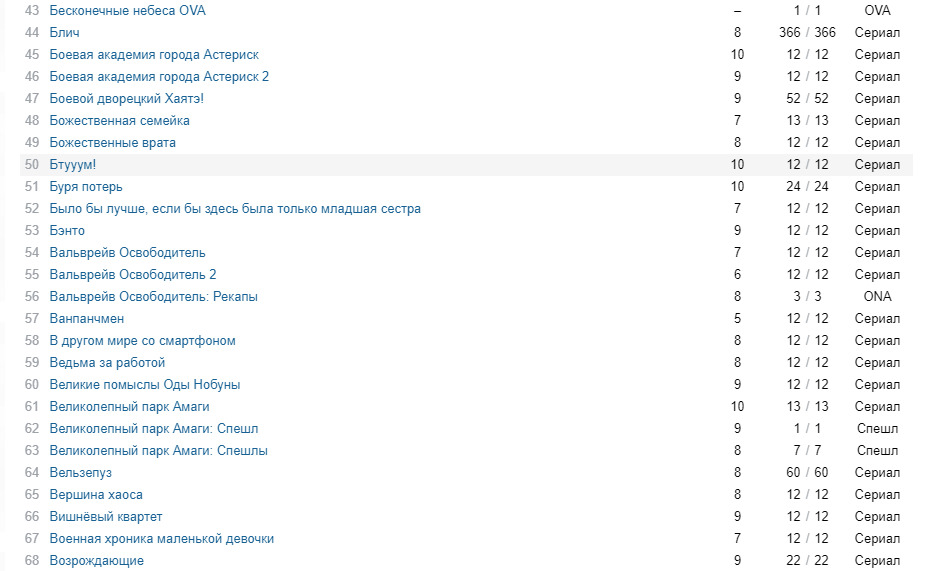Go to the Буря потерь page

click(x=86, y=187)
